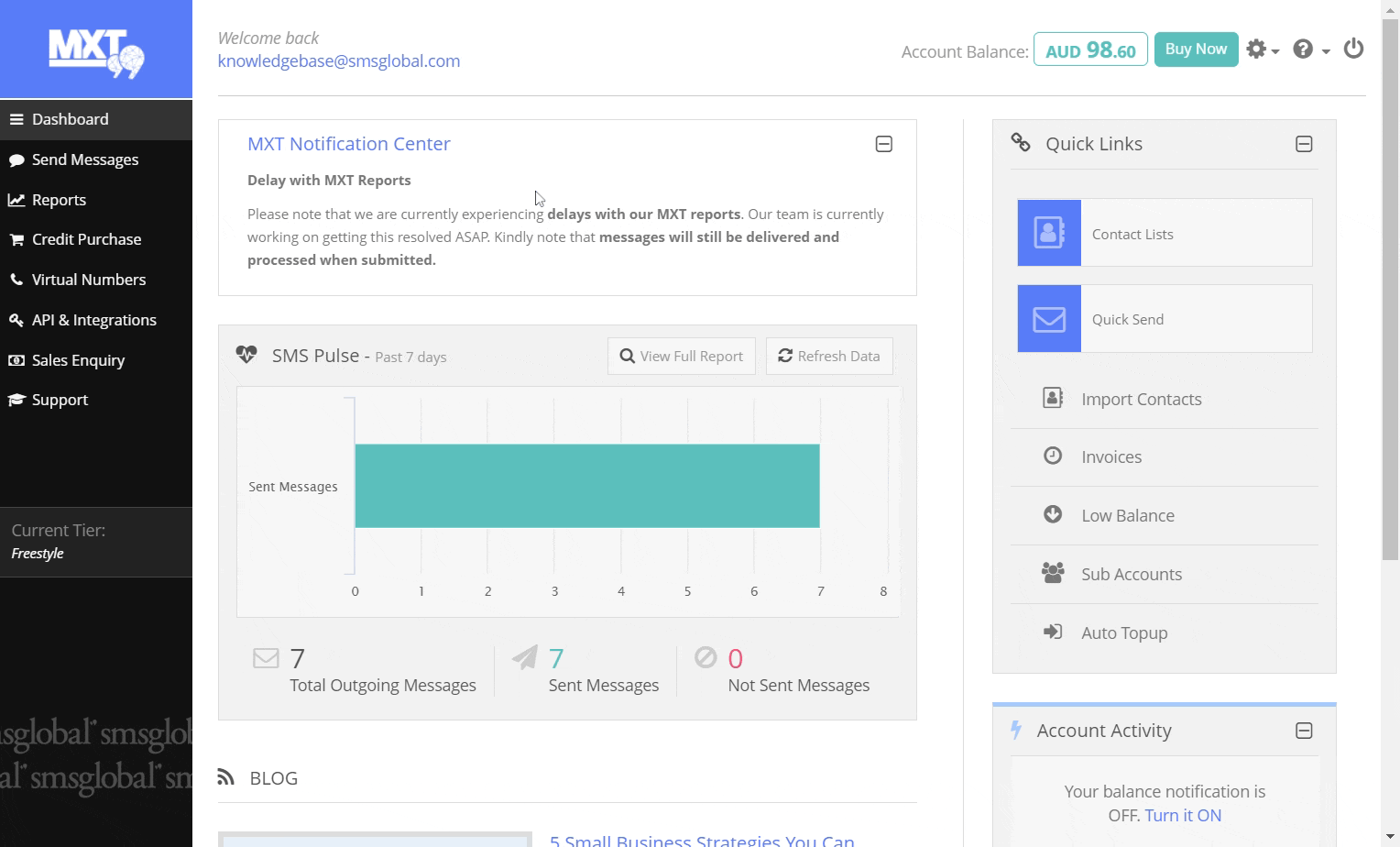Viewport: 1400px width, 847px height.
Task: Open the Quick Send envelope icon tile
Action: [1049, 319]
